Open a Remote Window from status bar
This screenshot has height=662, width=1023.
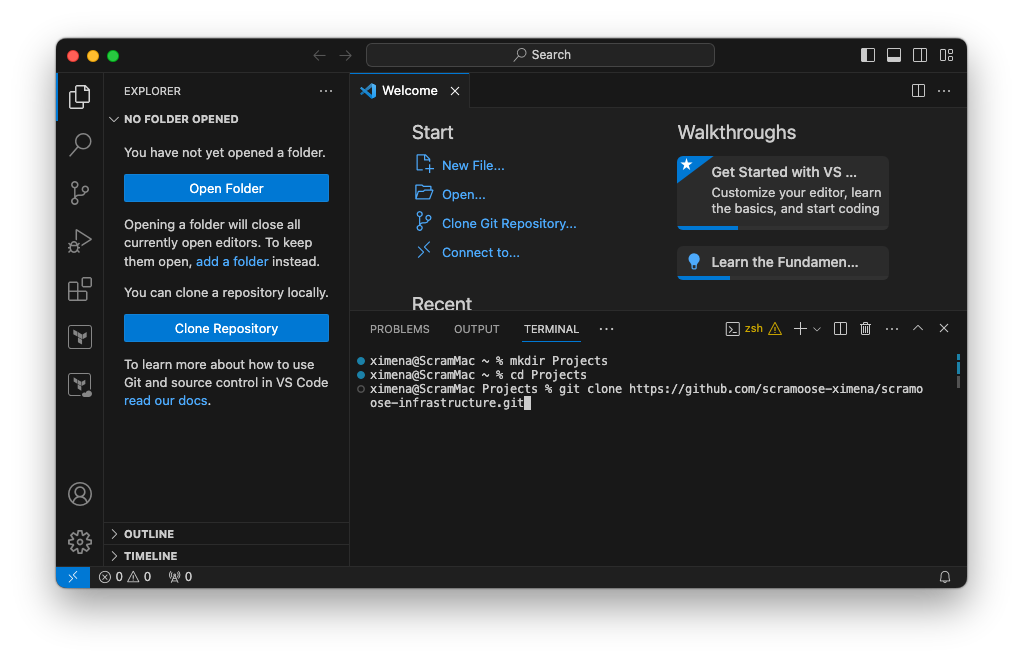73,577
